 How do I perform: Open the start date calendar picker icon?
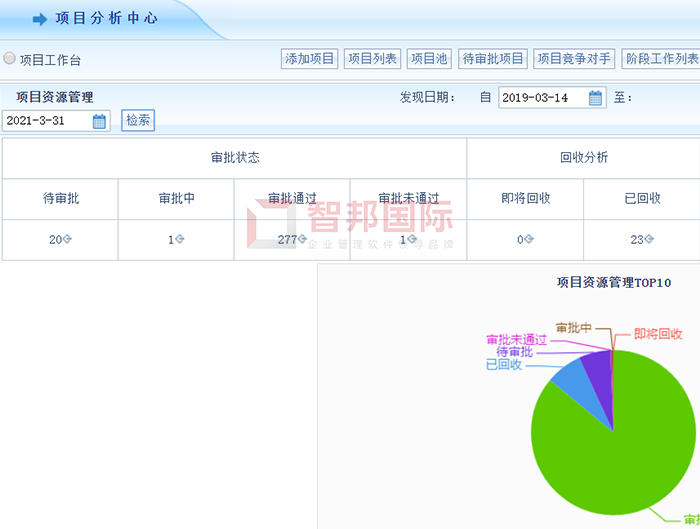(595, 98)
